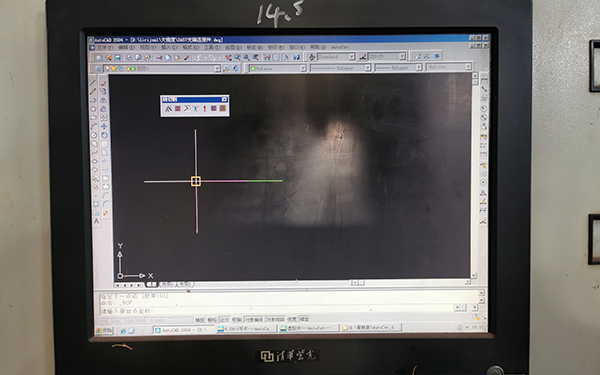Click the Erase tool icon
The height and width of the screenshot is (375, 600).
(x=103, y=83)
